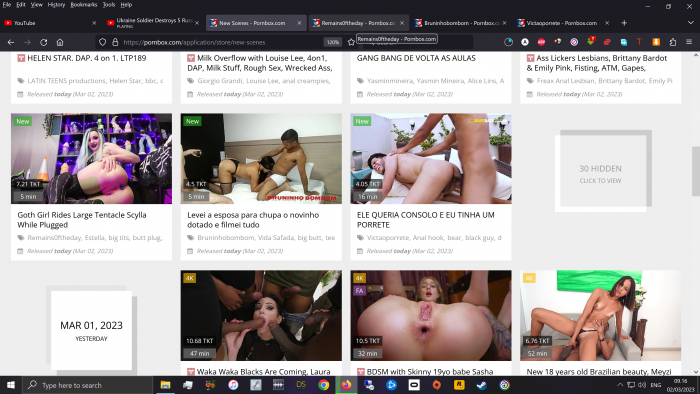Click the Windows taskbar search box
This screenshot has height=394, width=700.
87,385
